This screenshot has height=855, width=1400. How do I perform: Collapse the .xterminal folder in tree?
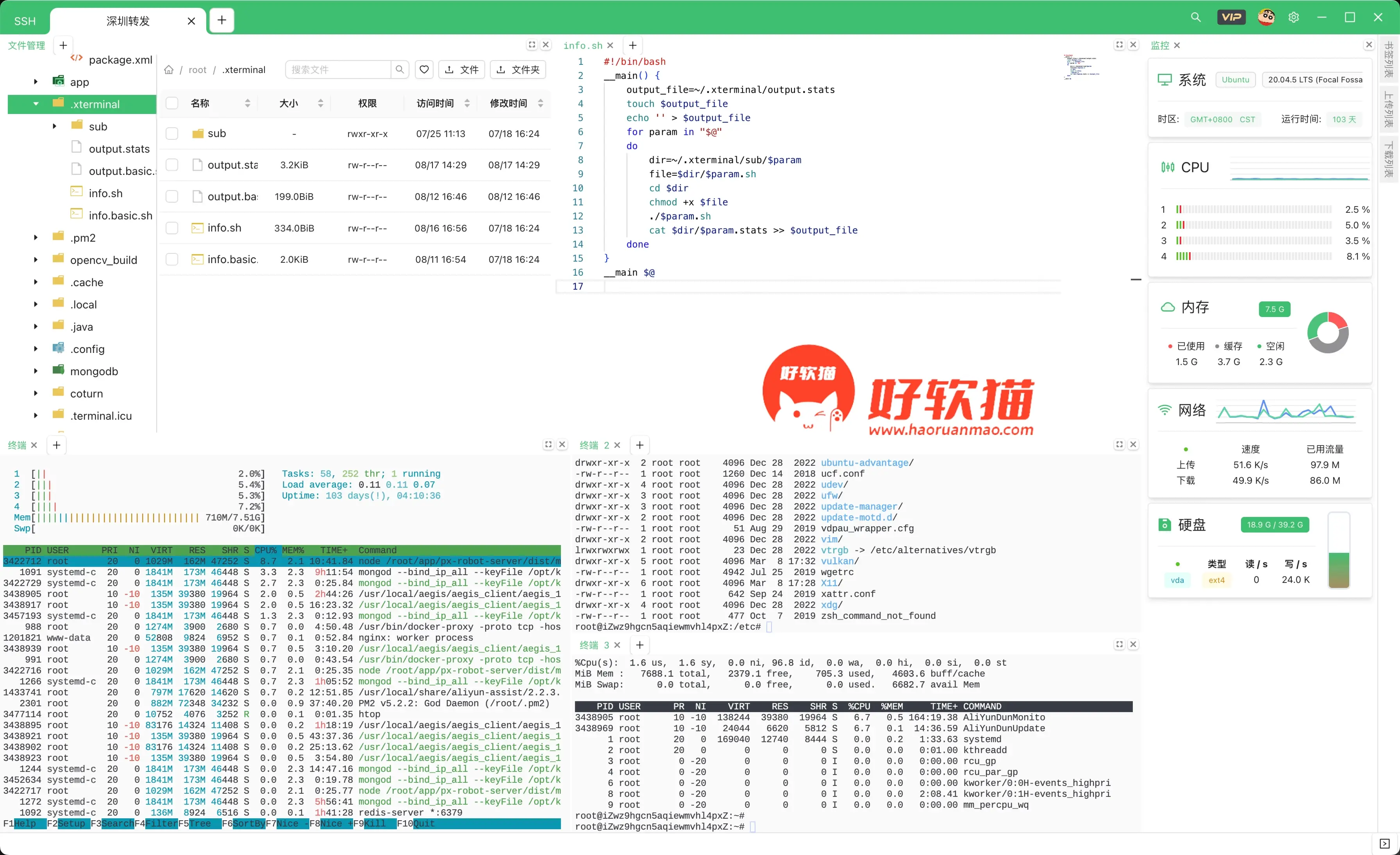tap(35, 104)
